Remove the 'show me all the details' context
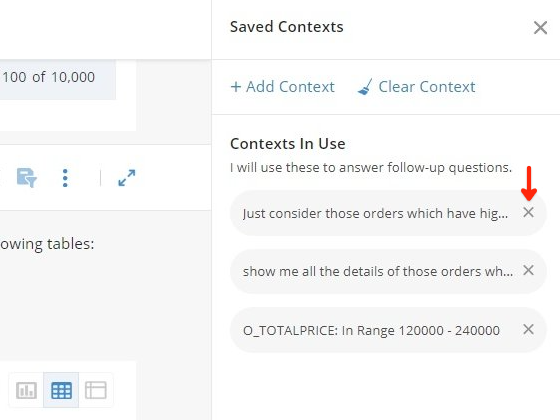The image size is (560, 420). 528,270
